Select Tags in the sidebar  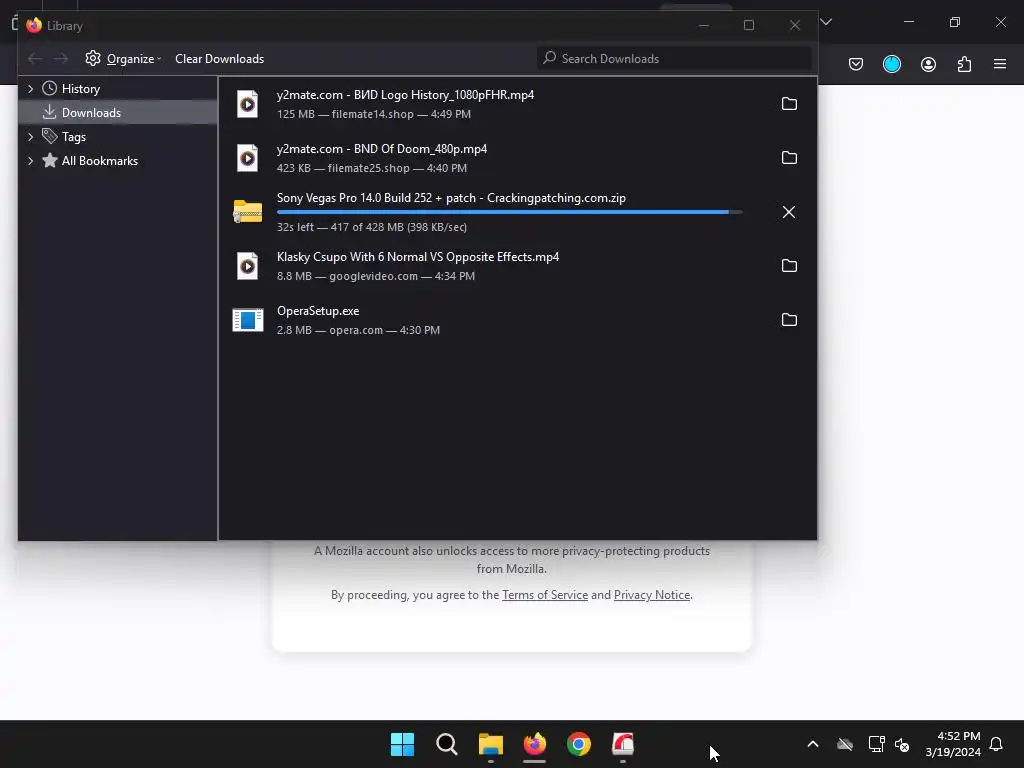pyautogui.click(x=74, y=137)
